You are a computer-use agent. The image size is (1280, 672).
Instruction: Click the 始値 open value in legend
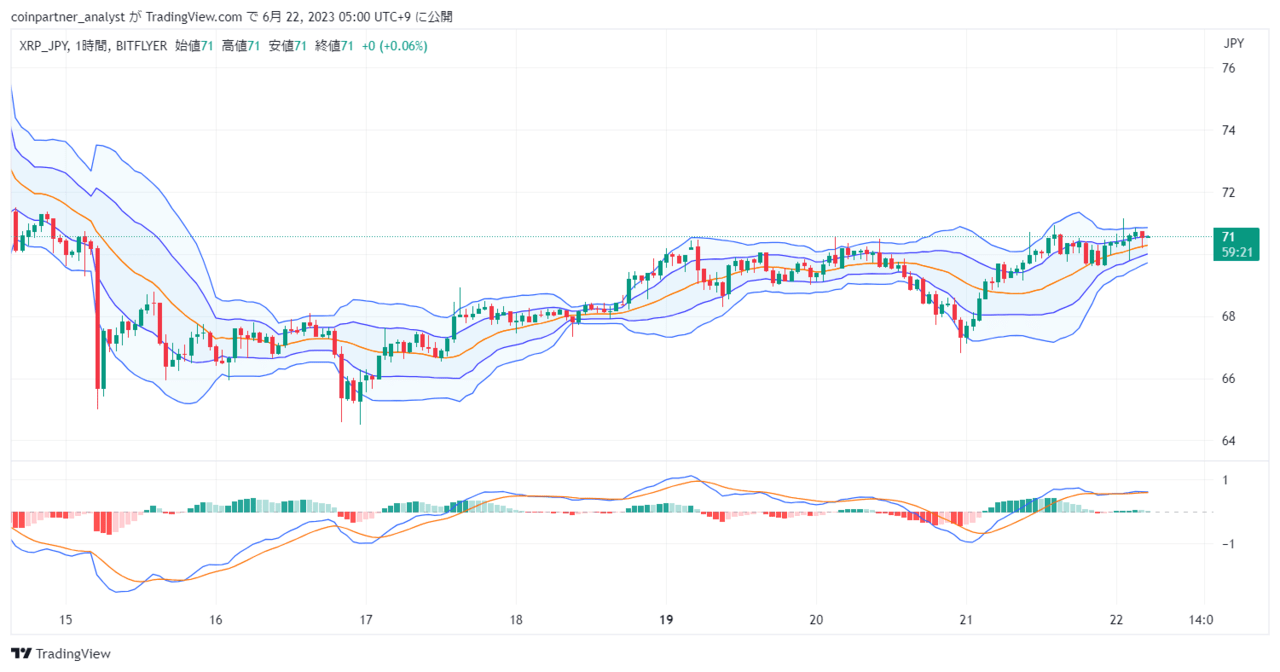pyautogui.click(x=206, y=46)
